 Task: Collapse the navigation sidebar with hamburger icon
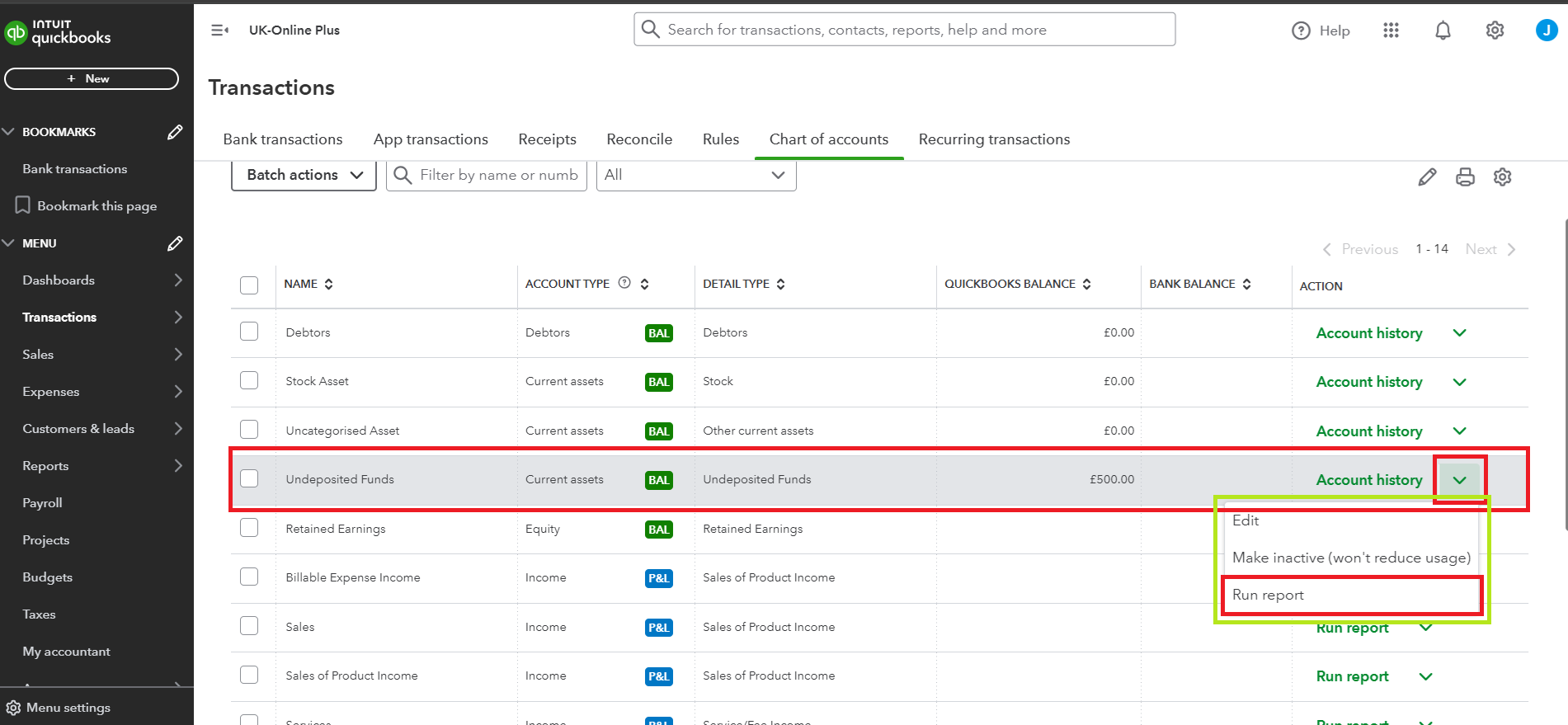pyautogui.click(x=220, y=31)
